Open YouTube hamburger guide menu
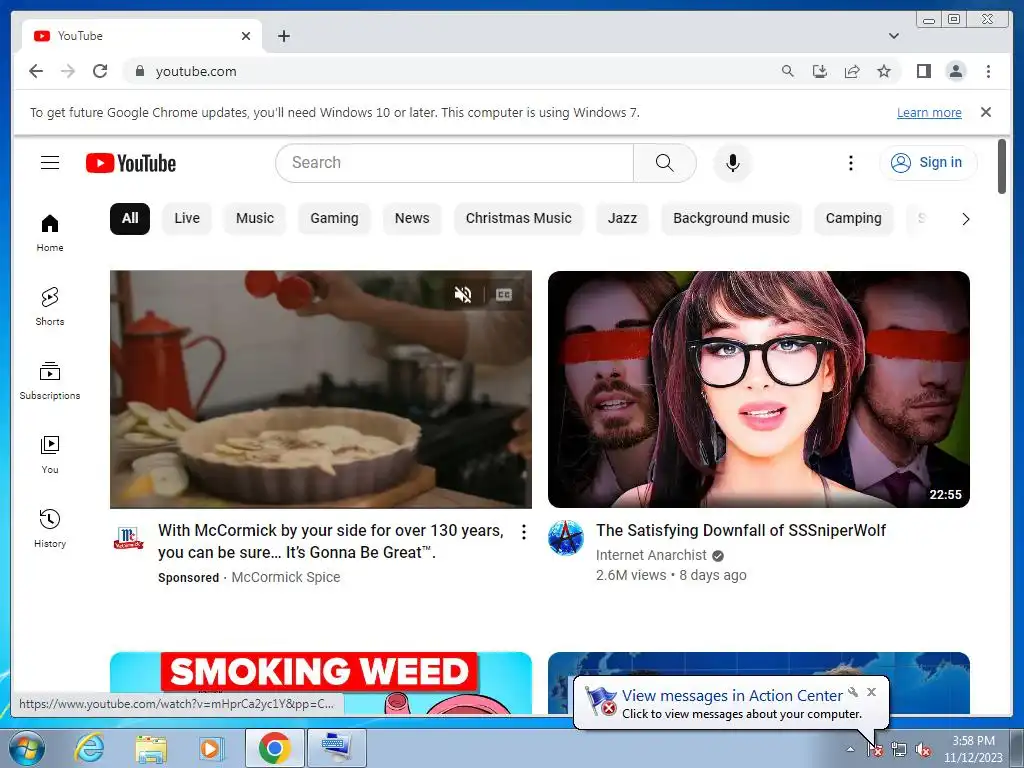 point(50,163)
